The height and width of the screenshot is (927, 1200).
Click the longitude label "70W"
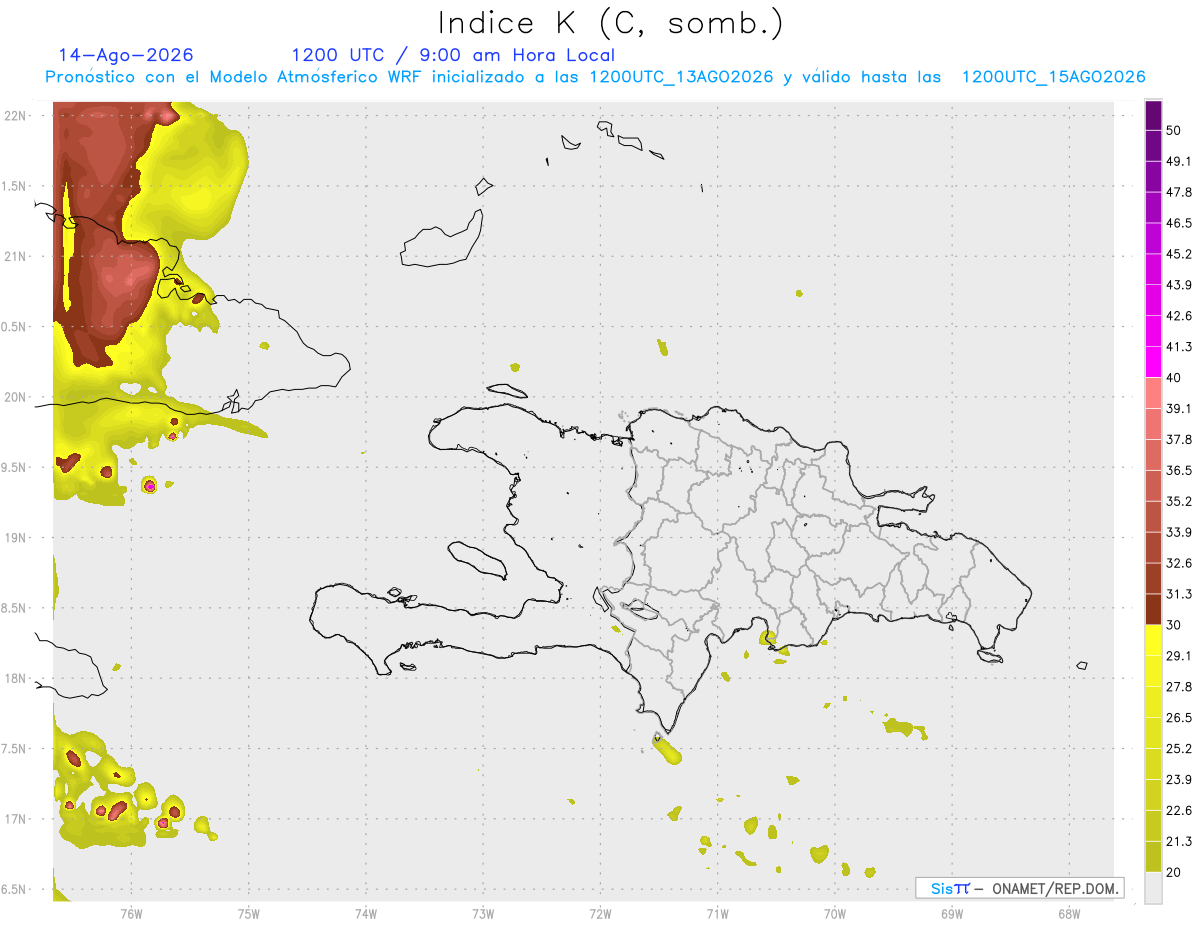[835, 913]
